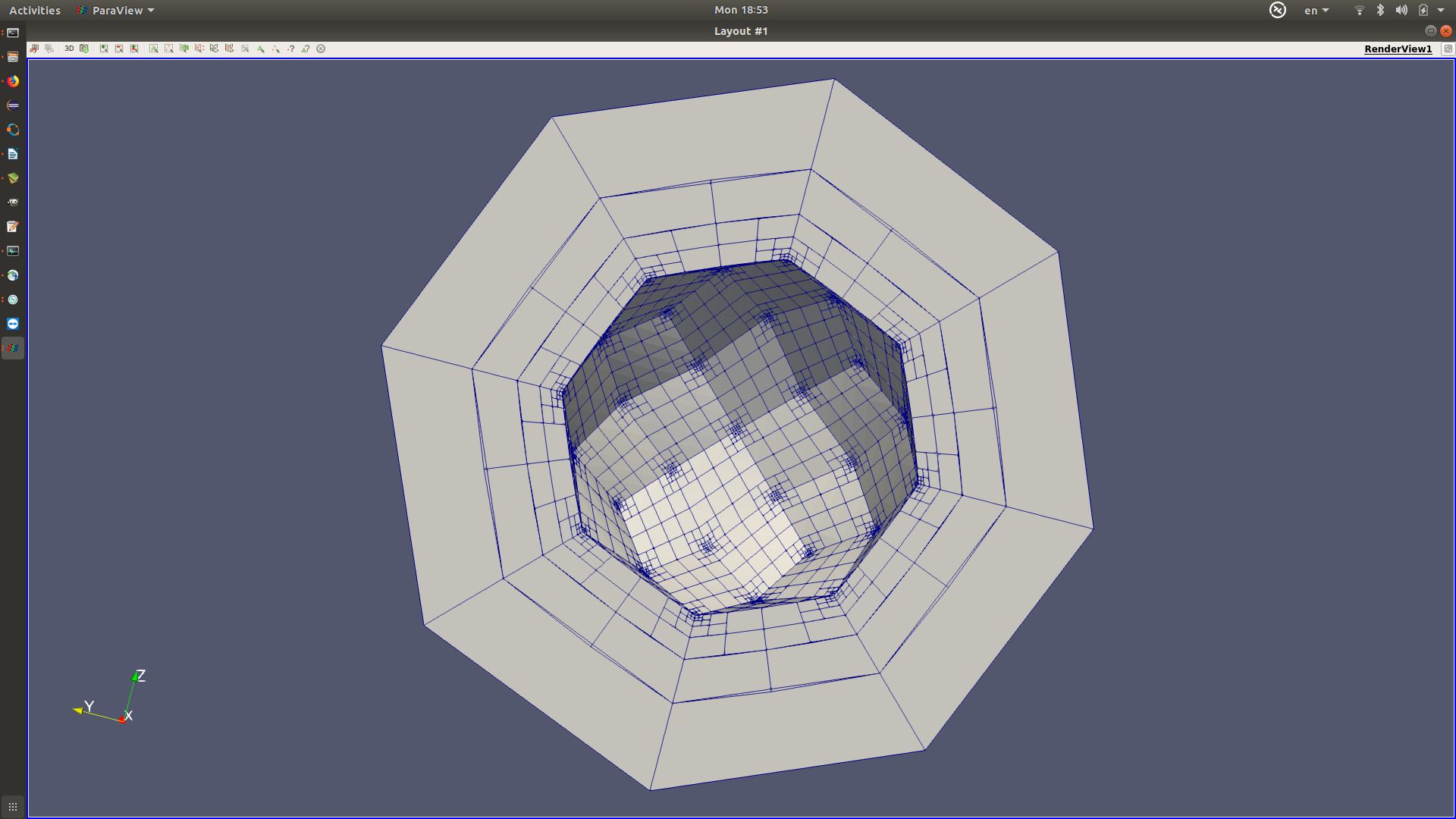The image size is (1456, 819).
Task: Click the battery status icon
Action: [x=1423, y=10]
